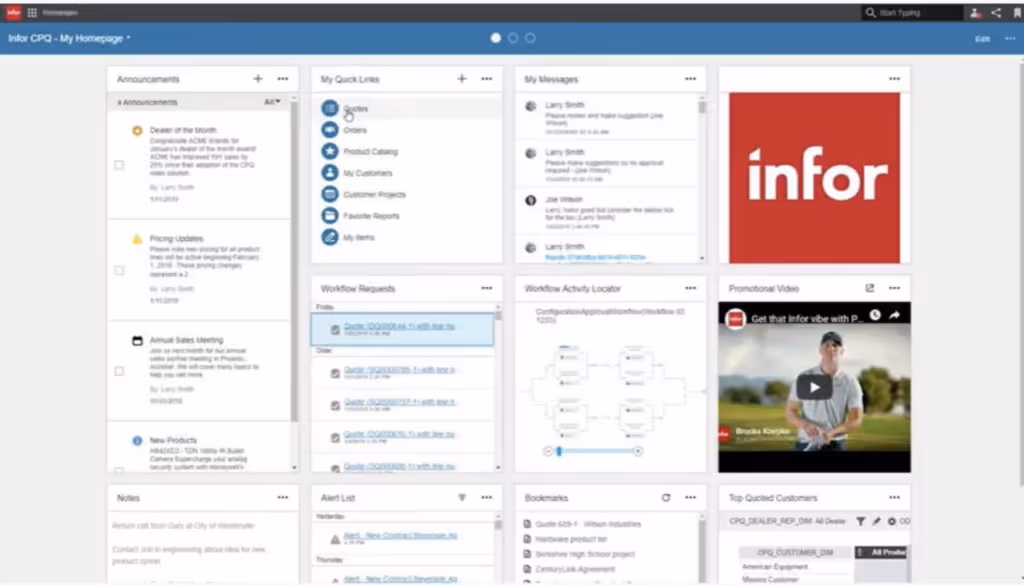Open the Quotes quick link
The image size is (1024, 585).
pos(356,108)
